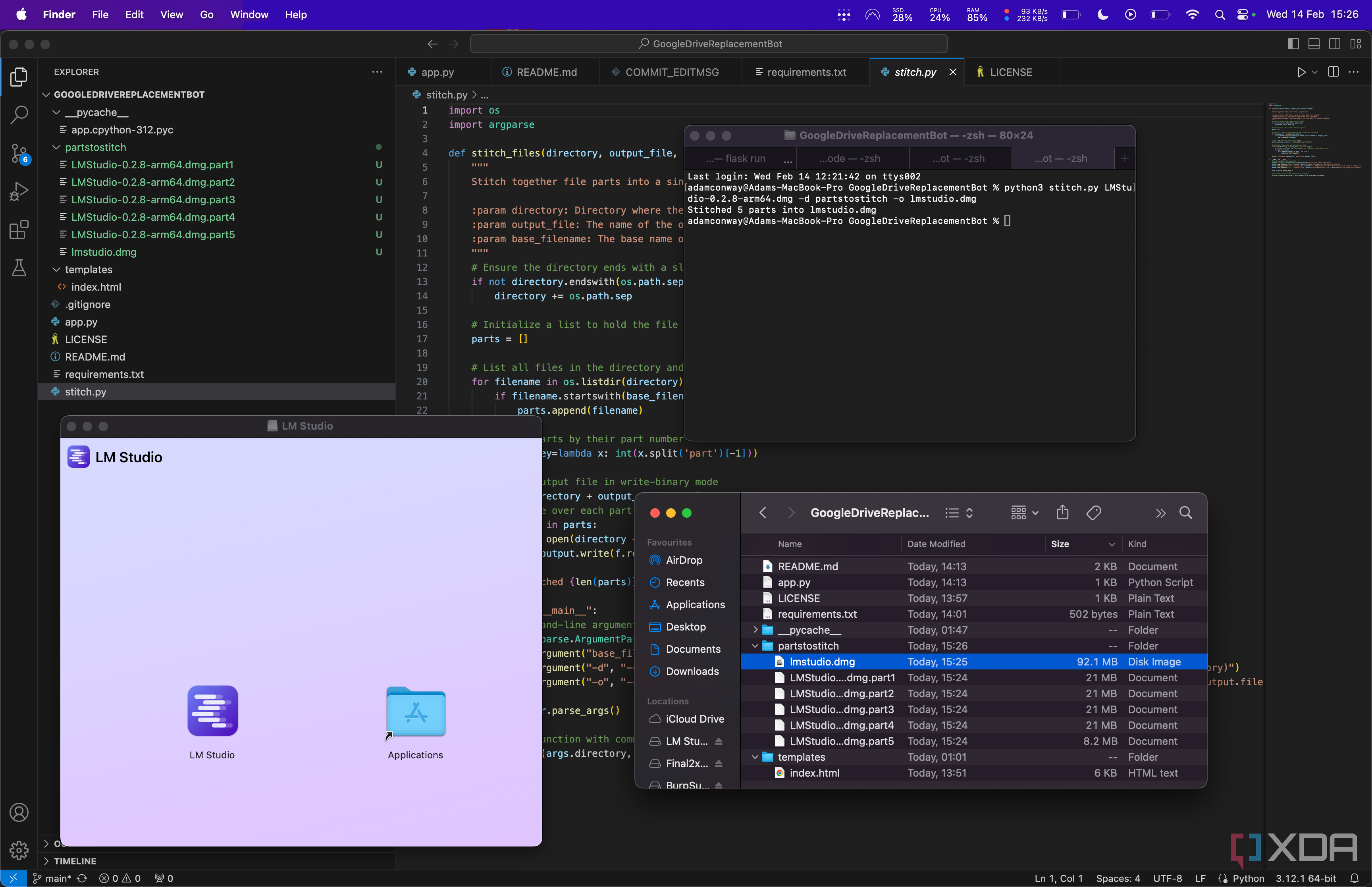Open the Go menu in the menu bar

[x=206, y=14]
